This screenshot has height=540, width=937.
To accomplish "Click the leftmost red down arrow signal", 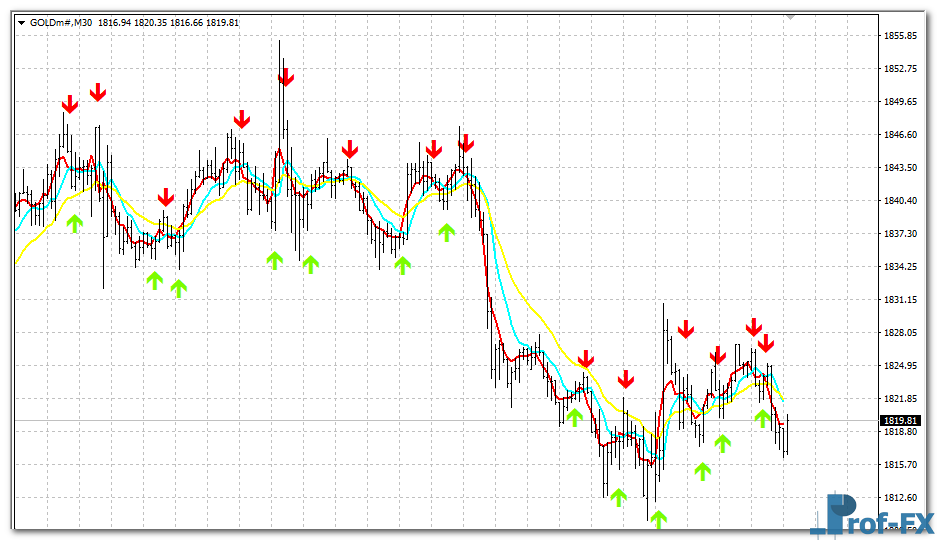I will (x=69, y=104).
